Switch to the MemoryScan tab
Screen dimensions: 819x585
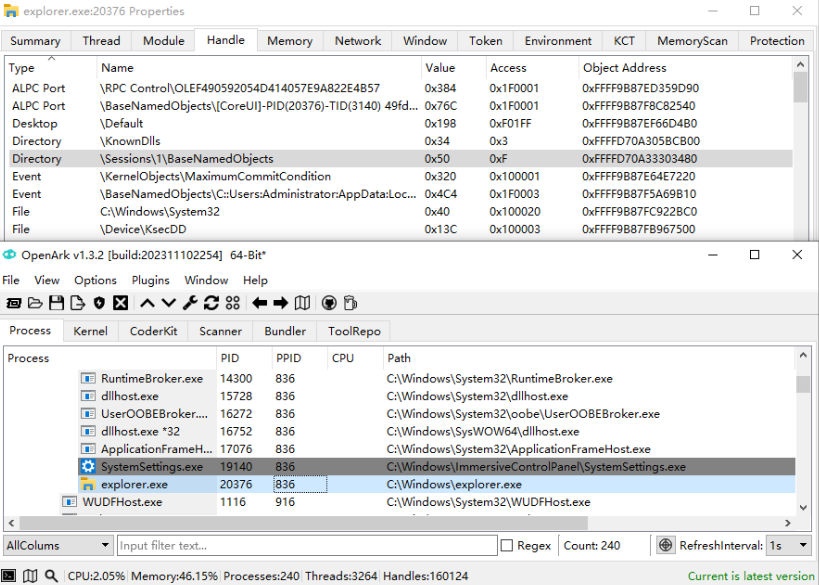692,41
